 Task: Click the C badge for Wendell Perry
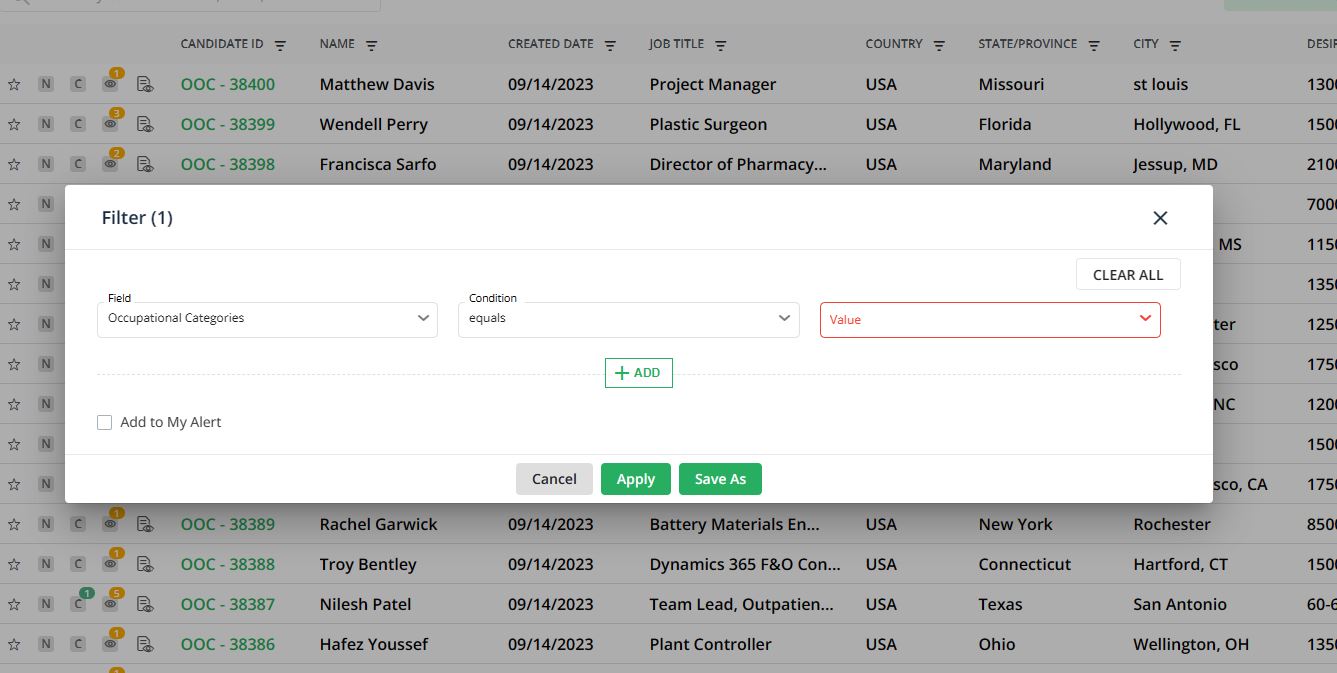point(77,125)
